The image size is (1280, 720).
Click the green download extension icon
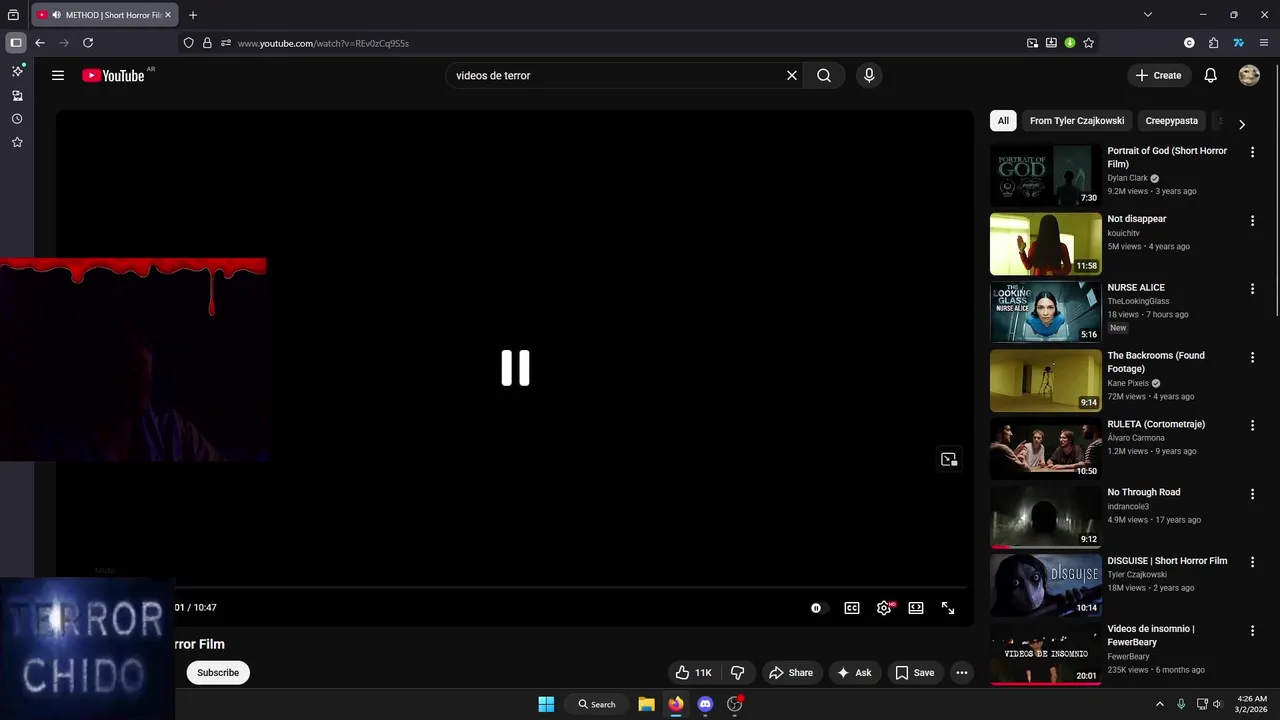(x=1070, y=43)
